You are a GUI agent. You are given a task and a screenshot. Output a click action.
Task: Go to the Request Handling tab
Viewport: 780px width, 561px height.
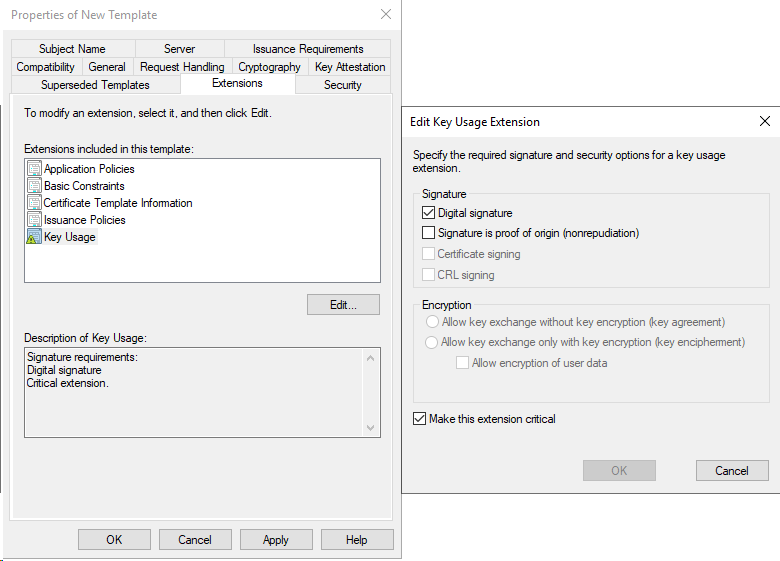182,67
